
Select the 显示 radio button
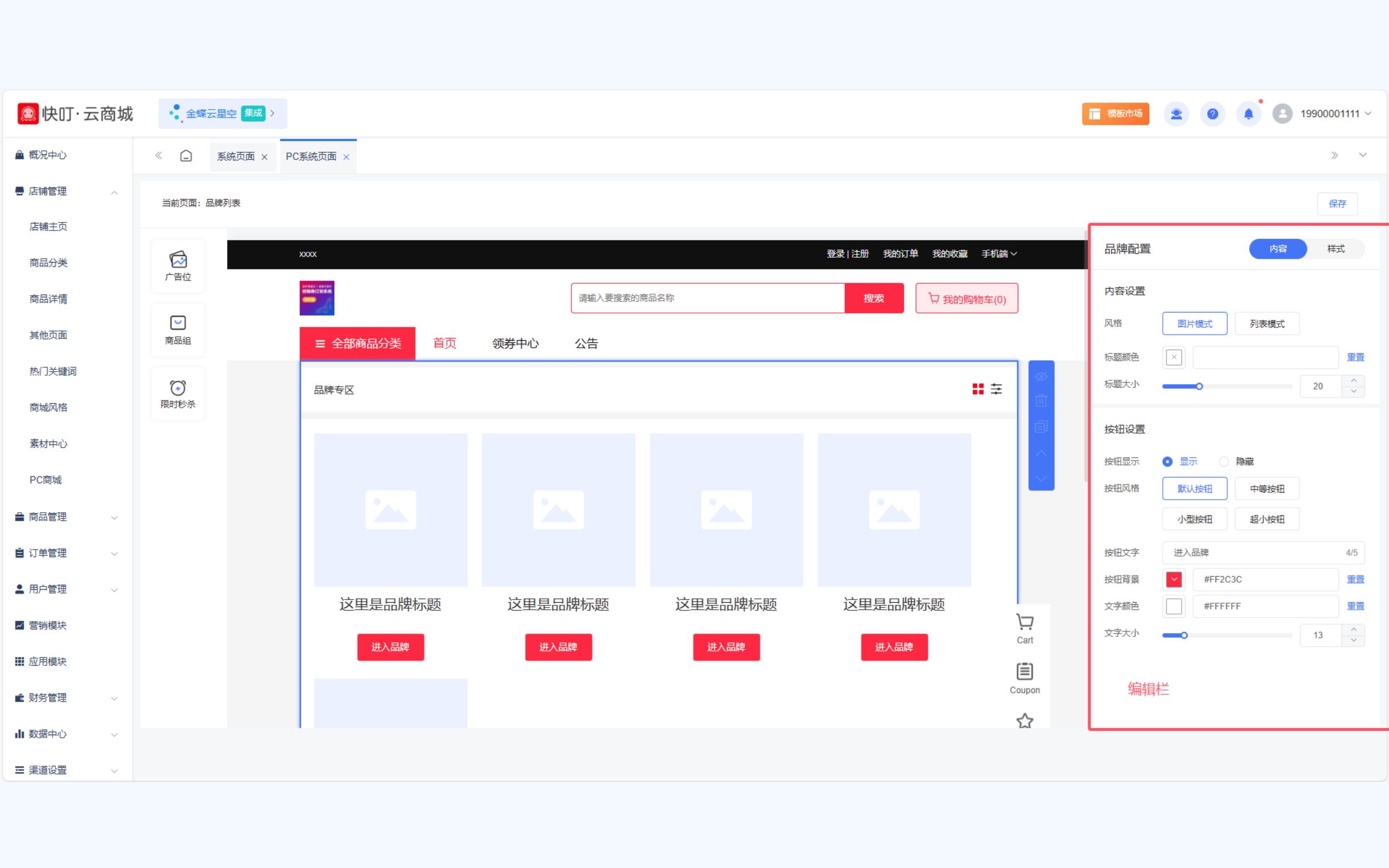pos(1167,462)
